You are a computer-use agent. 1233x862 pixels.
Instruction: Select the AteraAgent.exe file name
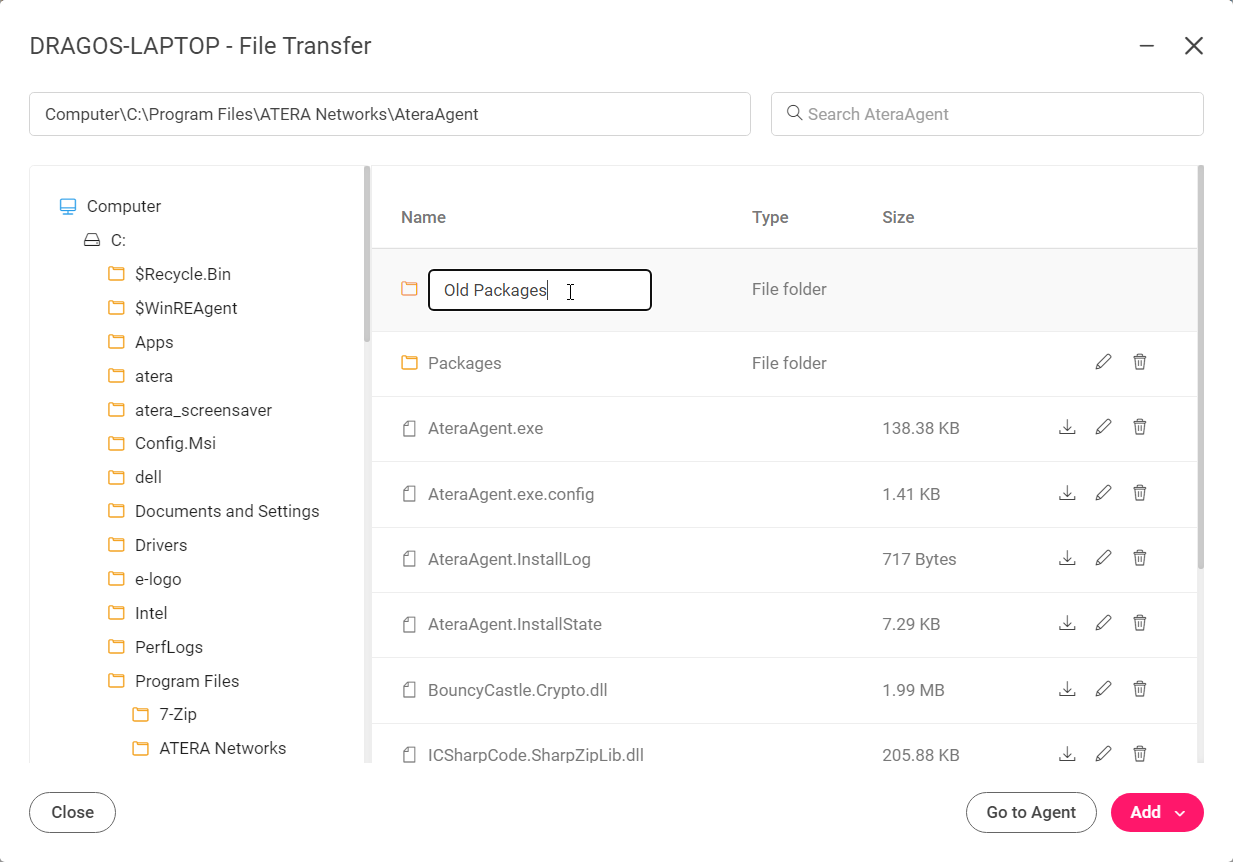[485, 428]
